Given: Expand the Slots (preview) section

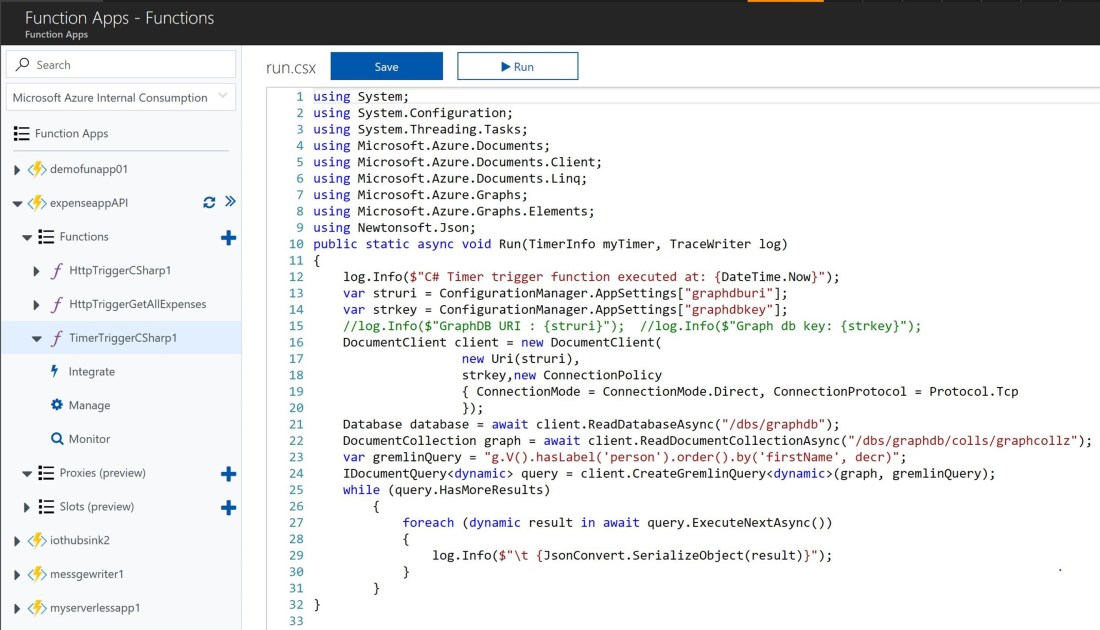Looking at the screenshot, I should (x=27, y=507).
